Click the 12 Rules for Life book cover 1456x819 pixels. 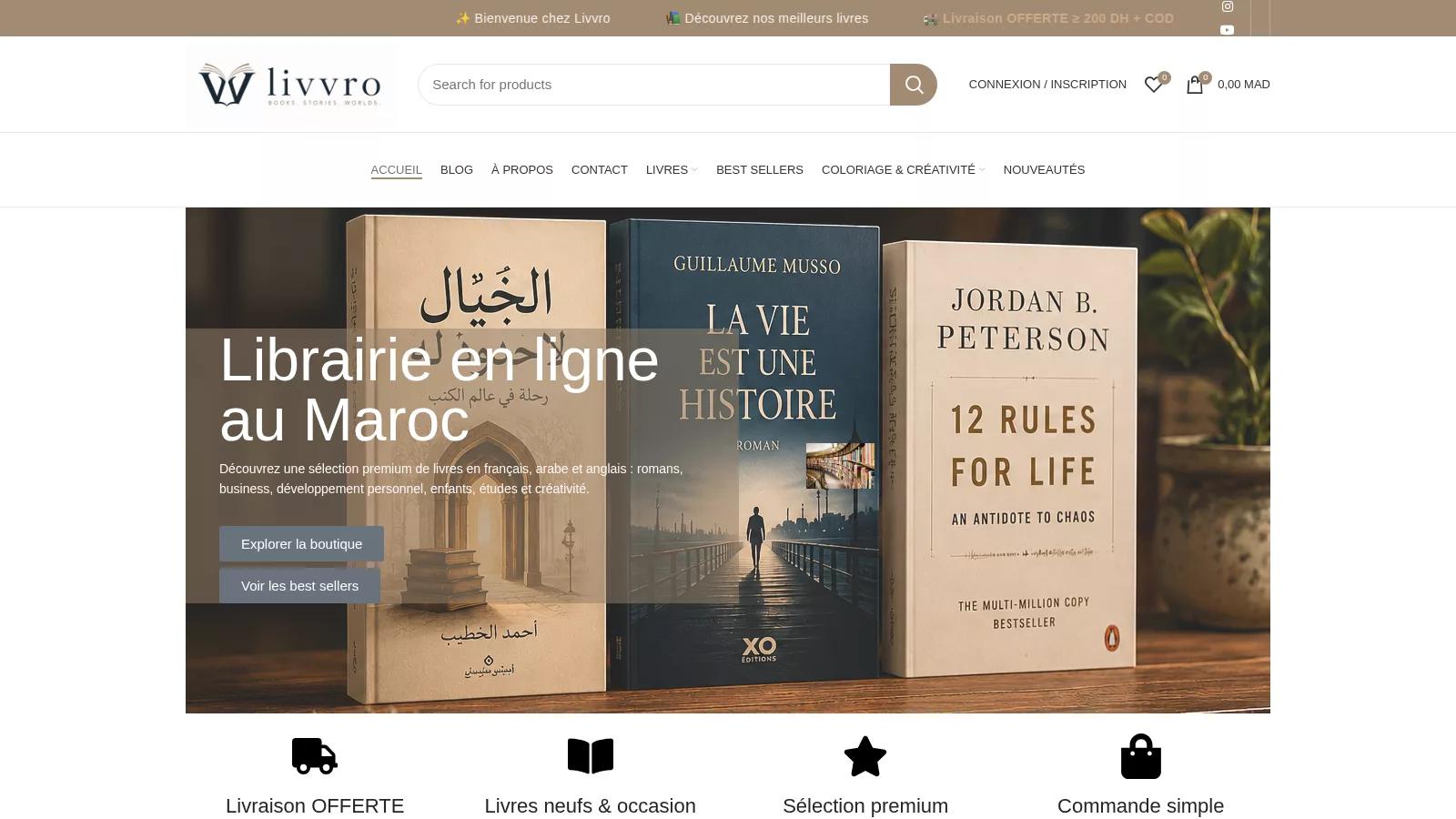click(1010, 460)
